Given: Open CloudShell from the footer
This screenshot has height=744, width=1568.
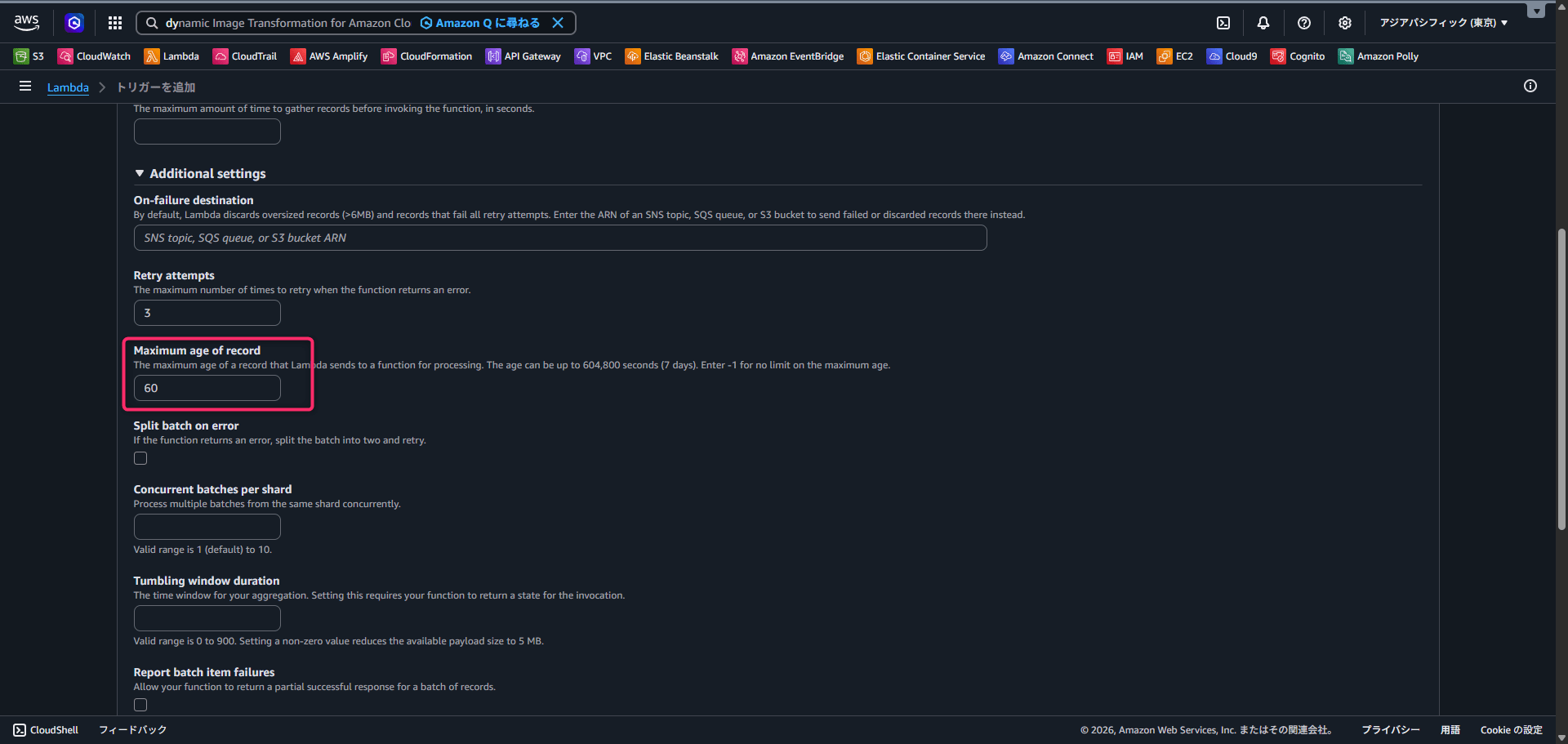Looking at the screenshot, I should tap(47, 730).
